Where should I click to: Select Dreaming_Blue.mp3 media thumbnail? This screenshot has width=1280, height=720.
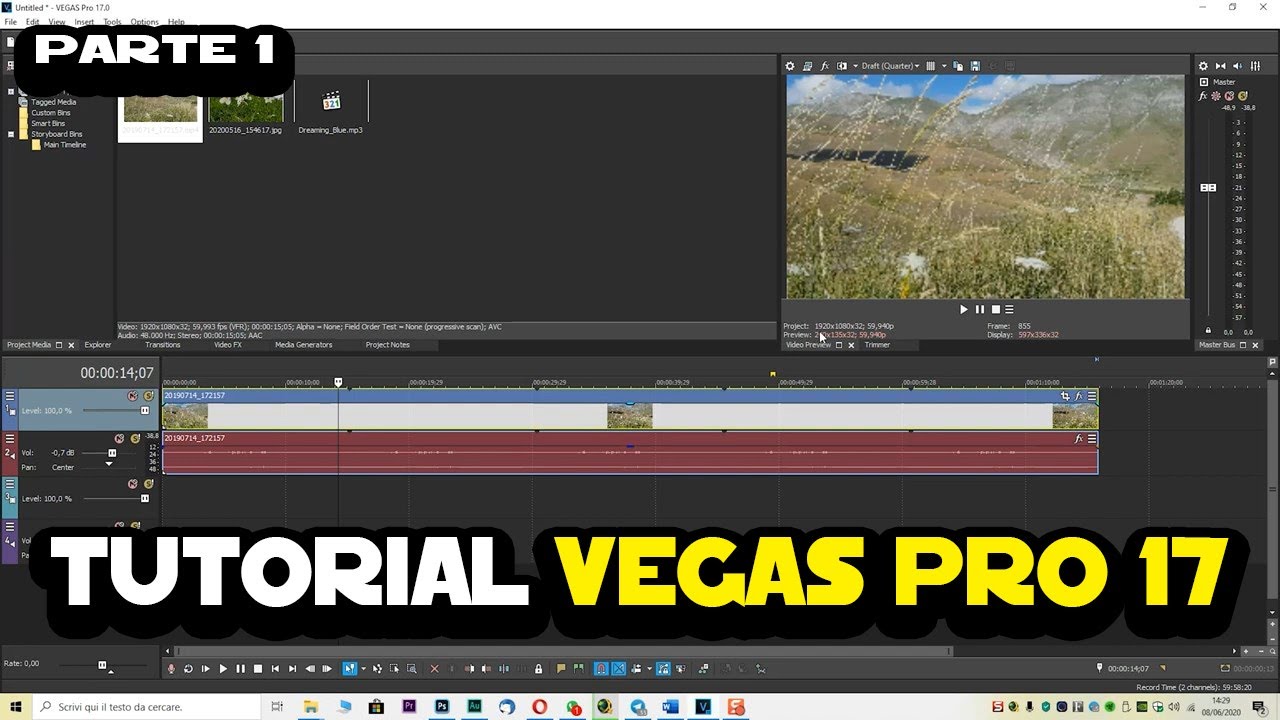tap(331, 102)
